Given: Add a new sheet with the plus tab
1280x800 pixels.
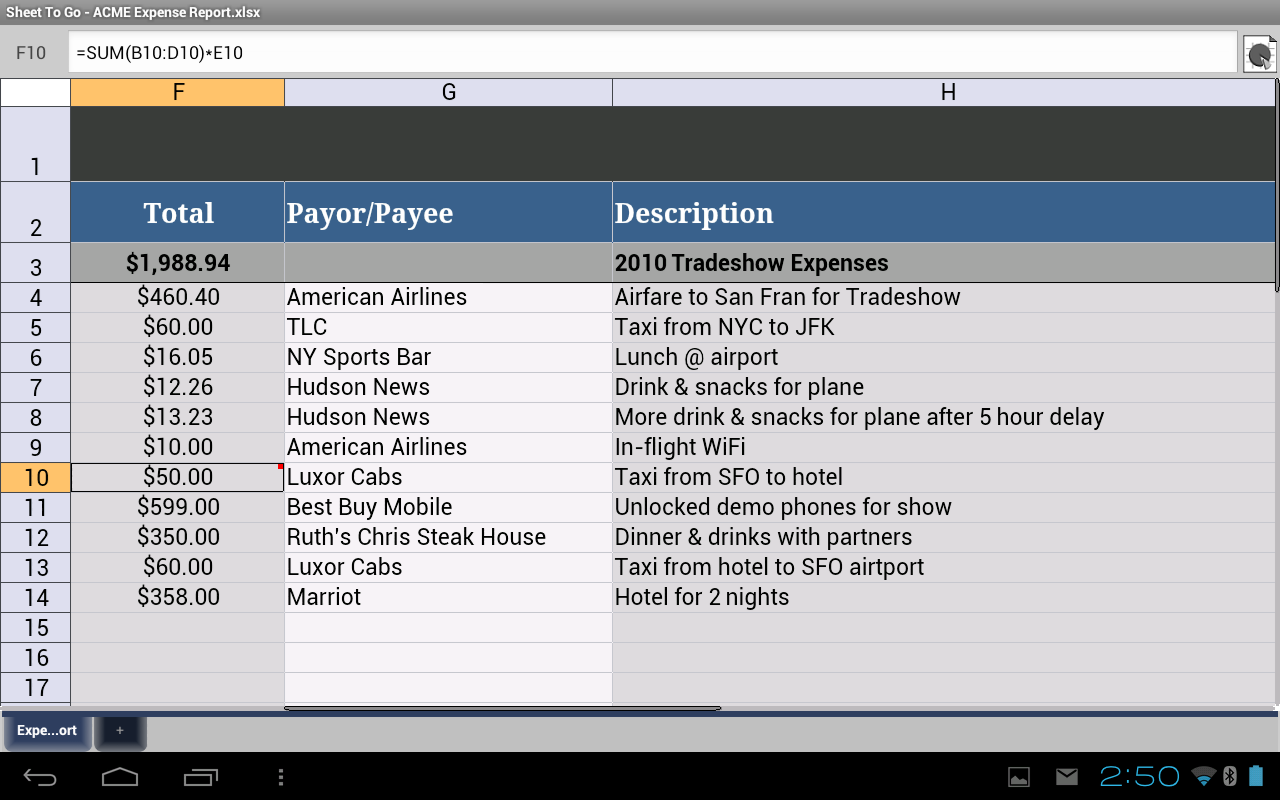Looking at the screenshot, I should pyautogui.click(x=120, y=731).
